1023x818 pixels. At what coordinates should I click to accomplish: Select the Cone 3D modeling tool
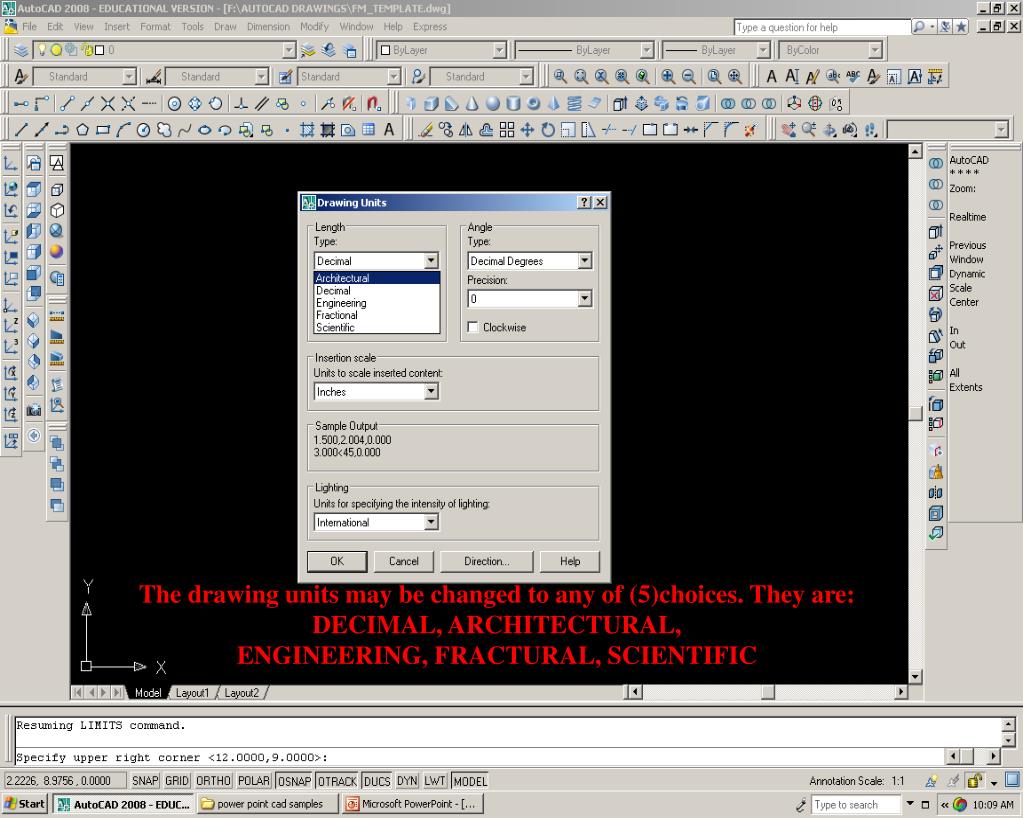pyautogui.click(x=472, y=103)
